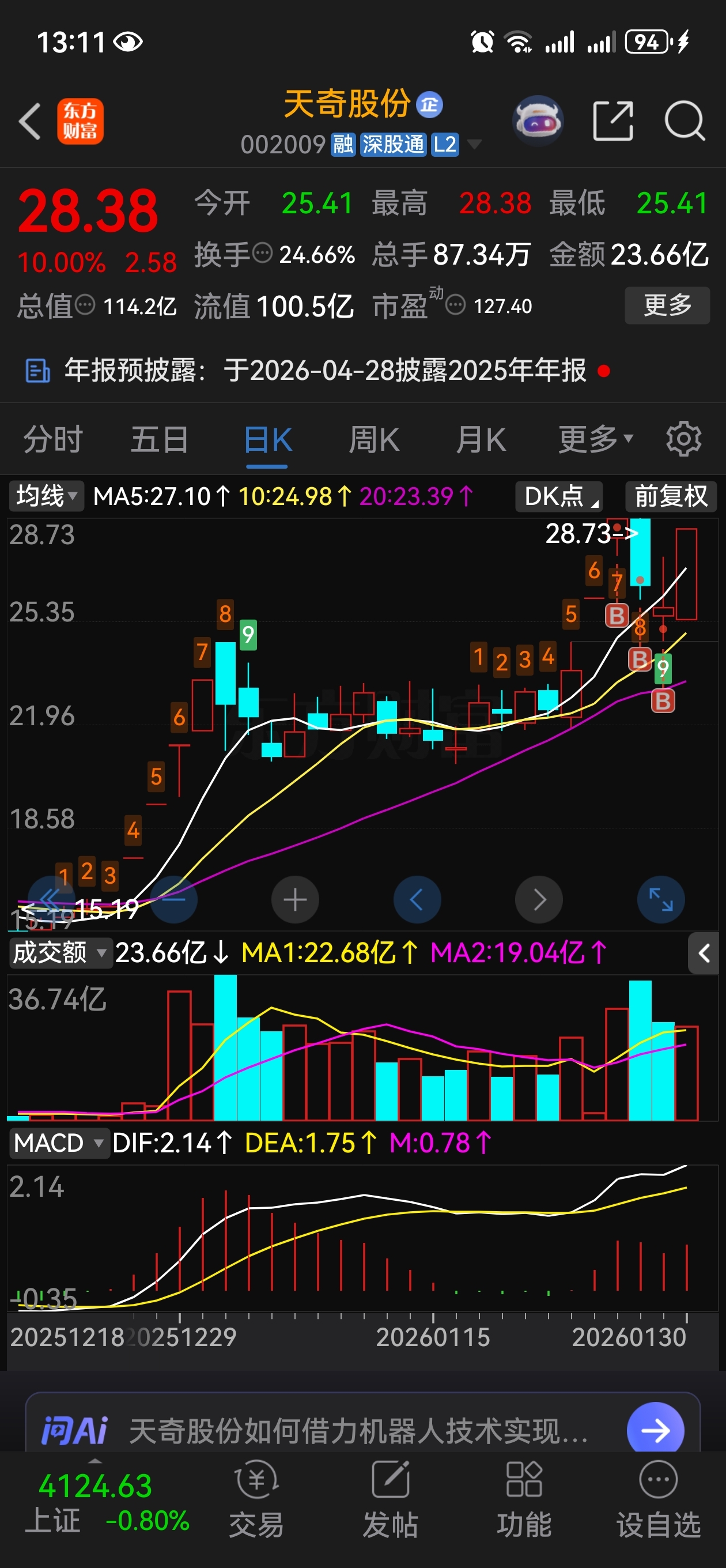Send the 问AI question arrow button
The height and width of the screenshot is (1568, 726).
[x=655, y=1430]
